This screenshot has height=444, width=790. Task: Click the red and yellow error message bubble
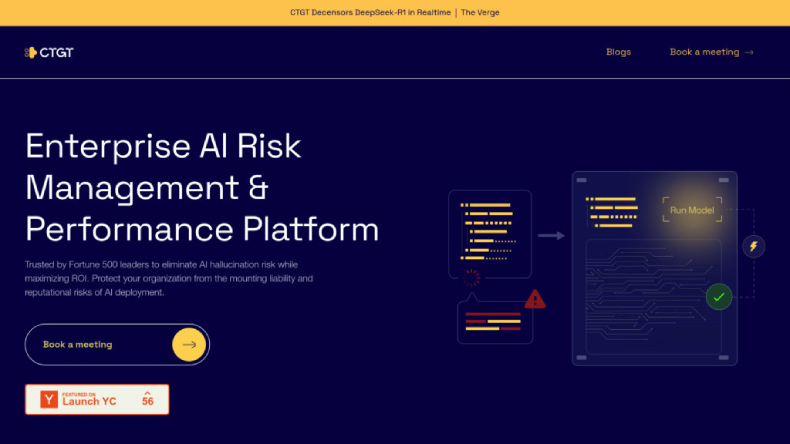(492, 322)
